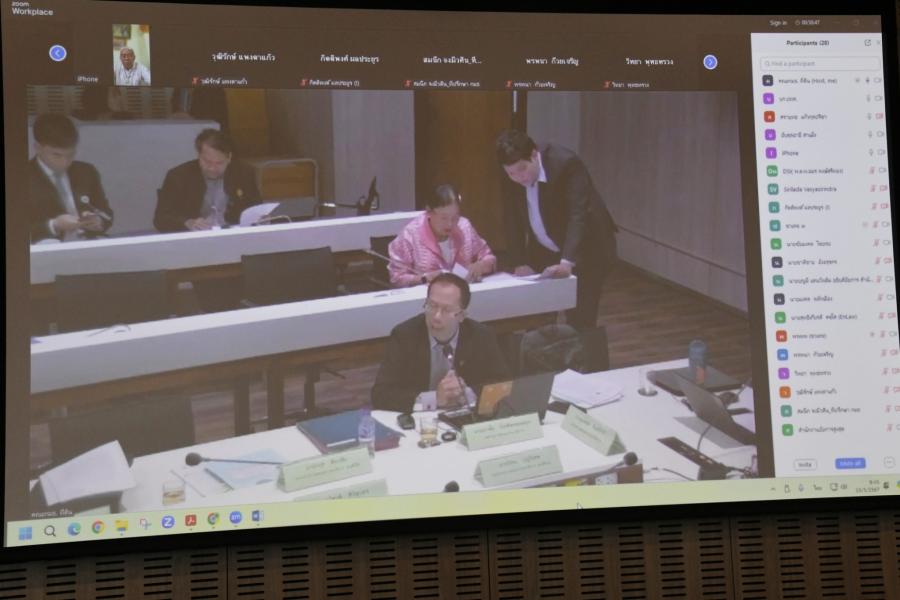The width and height of the screenshot is (900, 600).
Task: Open the Windows Start menu
Action: (x=25, y=532)
